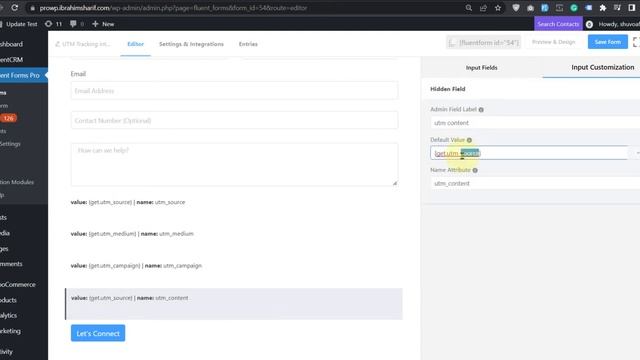Open the media control playlist icon
This screenshot has height=360, width=640.
tap(617, 8)
